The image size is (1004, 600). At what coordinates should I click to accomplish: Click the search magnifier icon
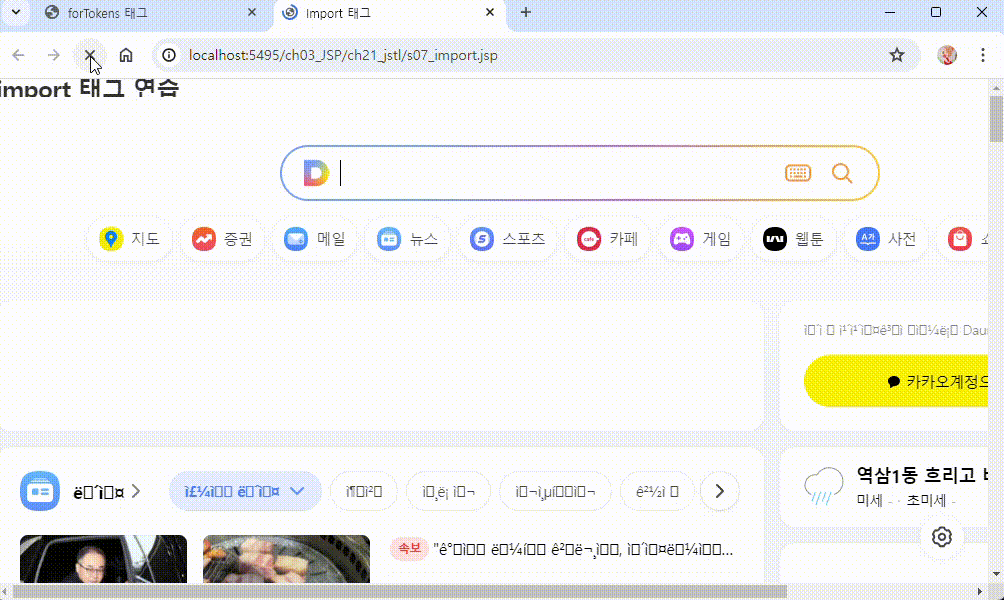(842, 173)
